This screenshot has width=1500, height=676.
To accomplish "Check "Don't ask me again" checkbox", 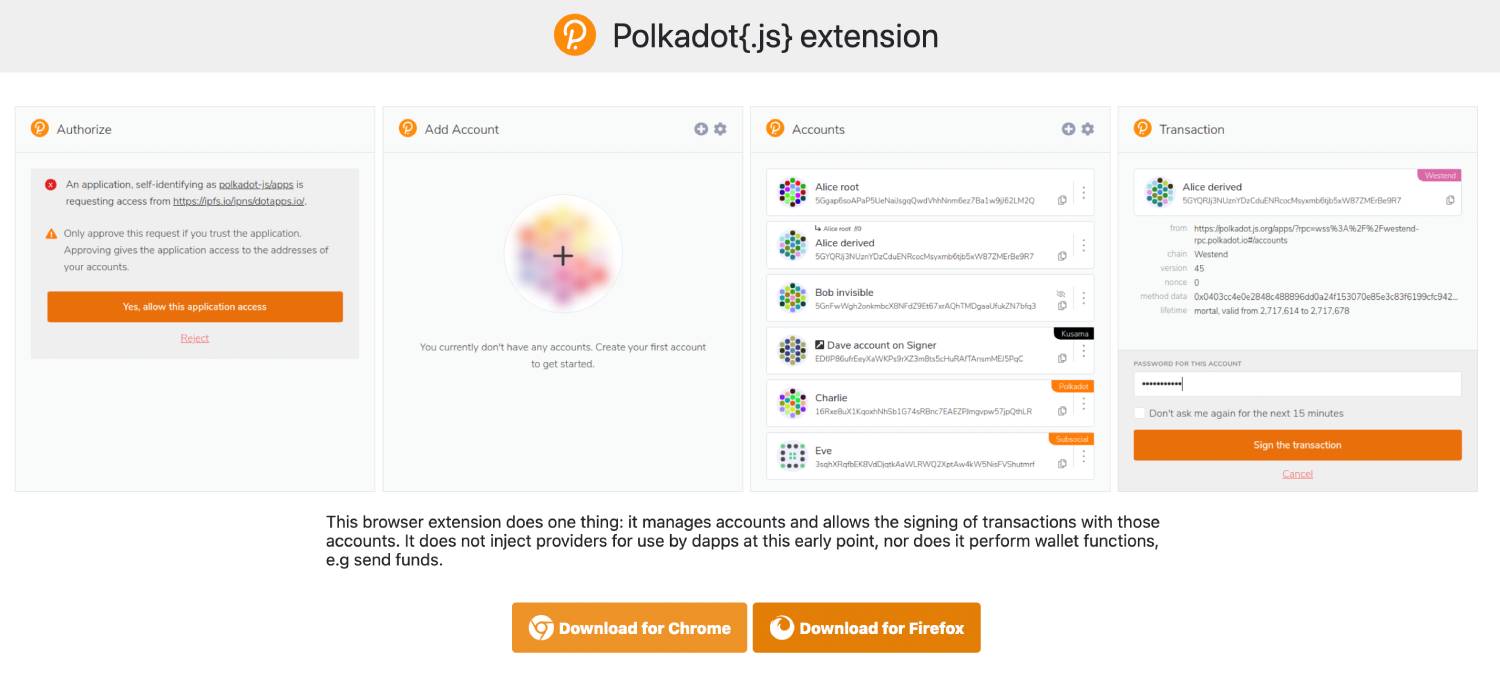I will pyautogui.click(x=1140, y=413).
